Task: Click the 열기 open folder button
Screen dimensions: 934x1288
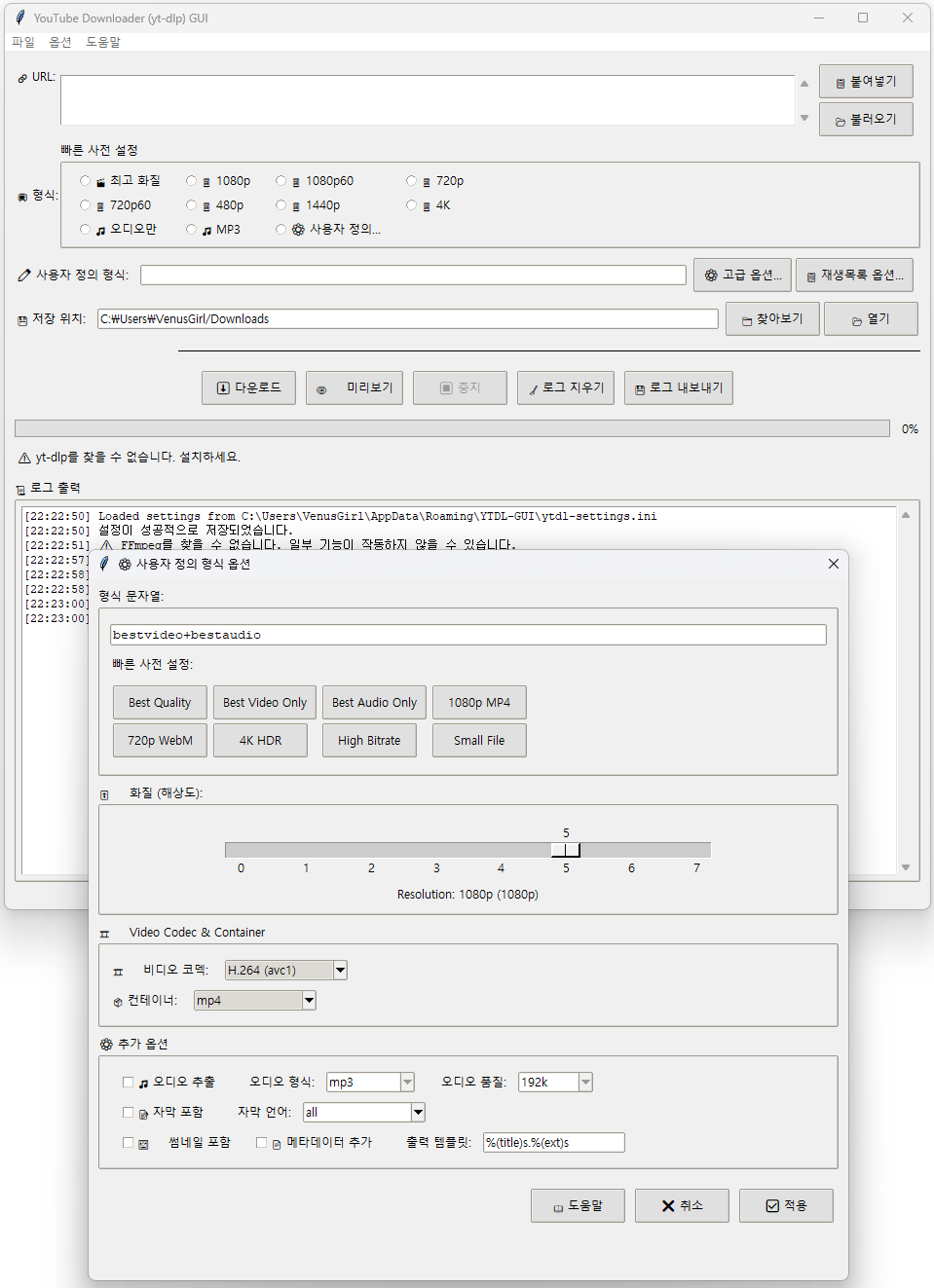Action: tap(871, 319)
